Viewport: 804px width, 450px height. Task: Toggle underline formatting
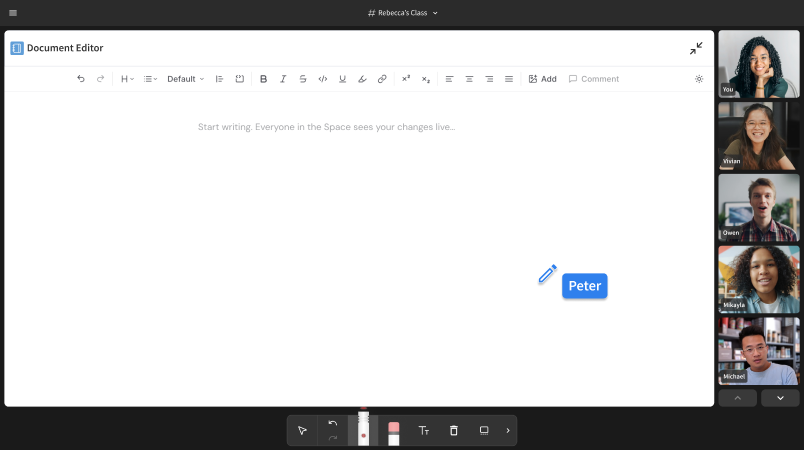click(x=343, y=79)
